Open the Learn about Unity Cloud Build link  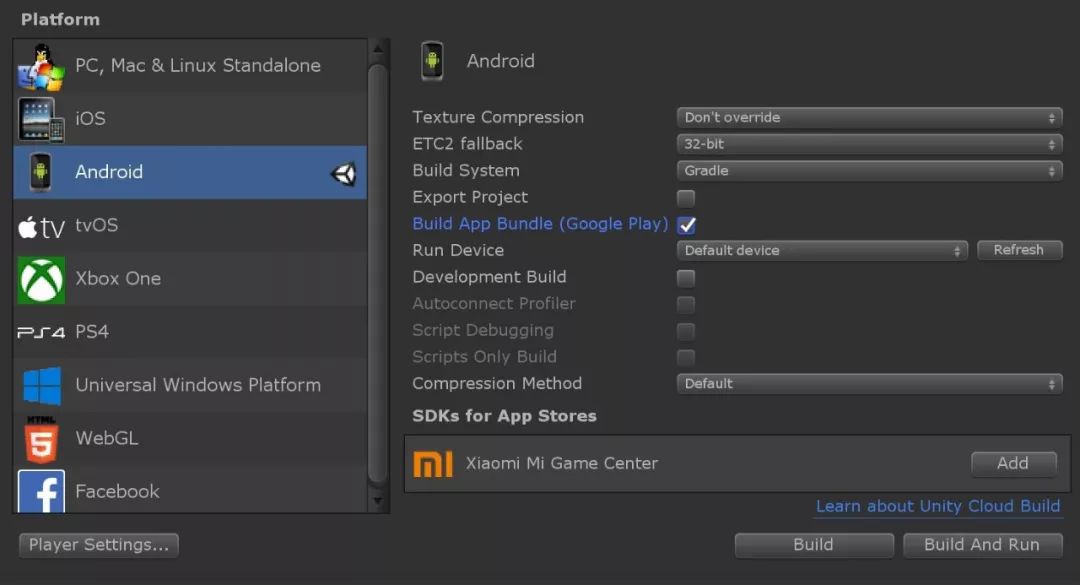tap(938, 506)
